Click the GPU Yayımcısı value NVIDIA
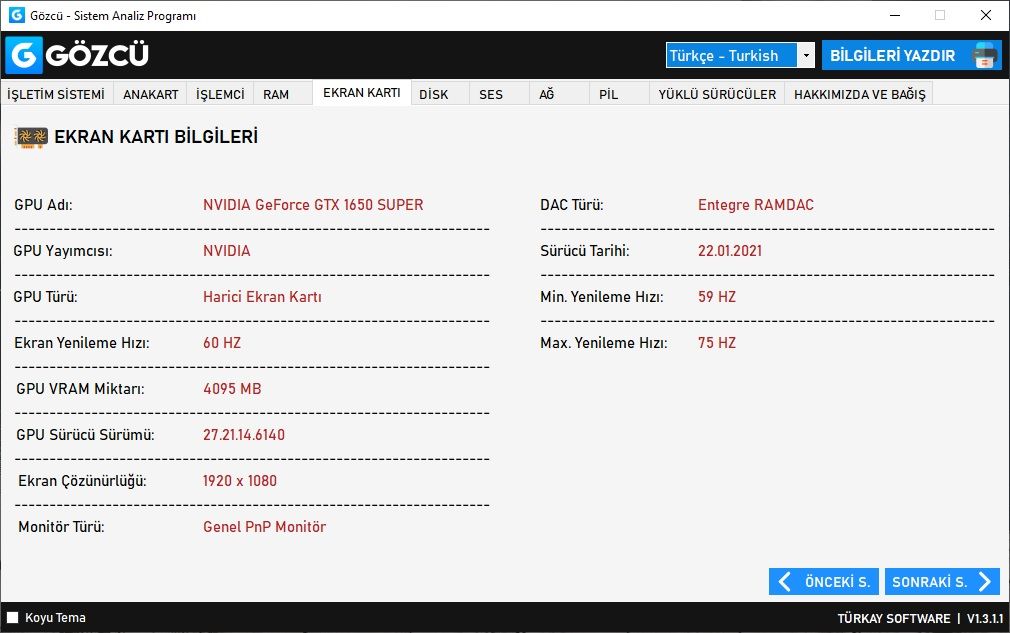This screenshot has width=1010, height=633. click(227, 250)
